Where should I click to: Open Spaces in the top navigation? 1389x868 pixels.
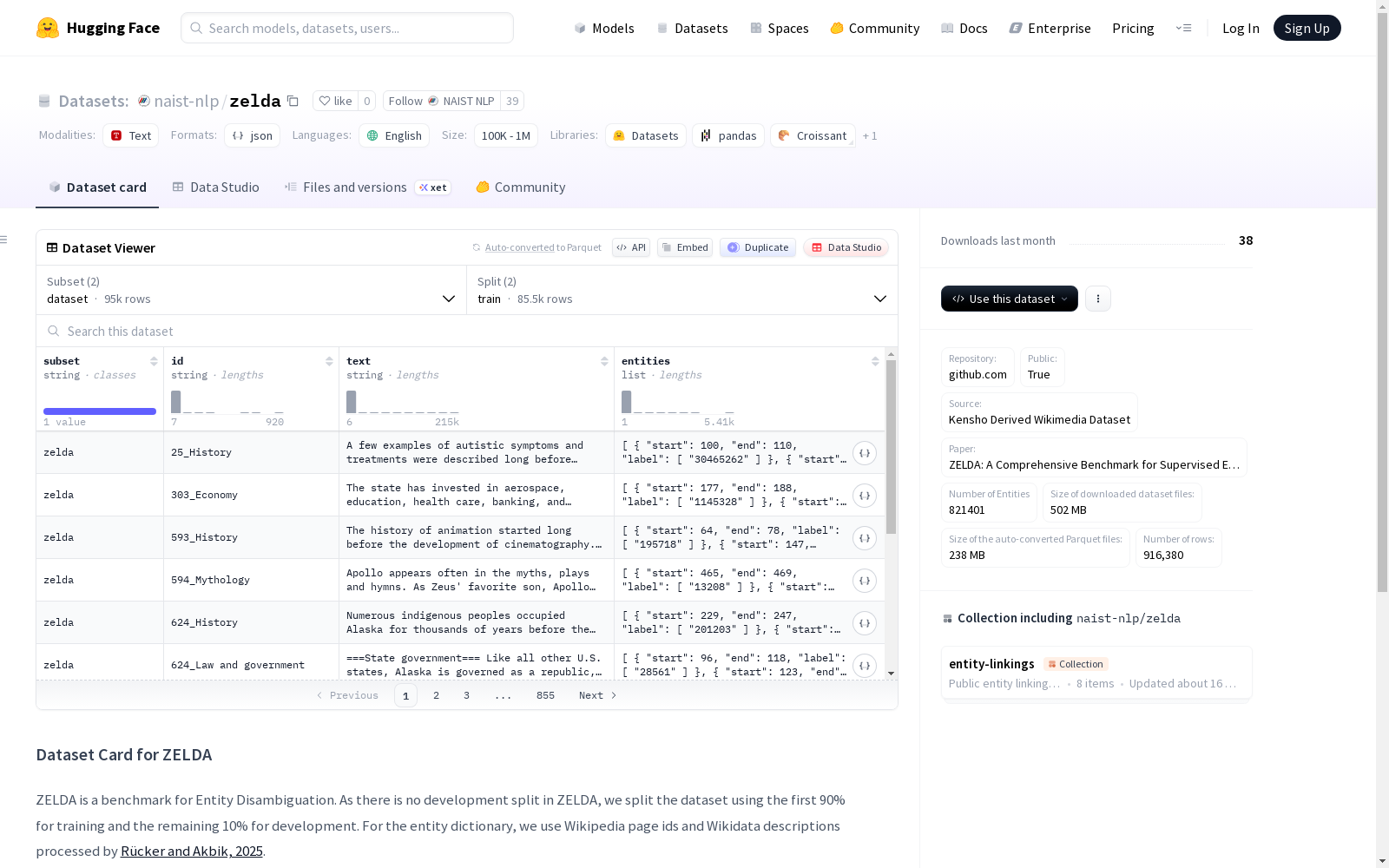[x=780, y=28]
